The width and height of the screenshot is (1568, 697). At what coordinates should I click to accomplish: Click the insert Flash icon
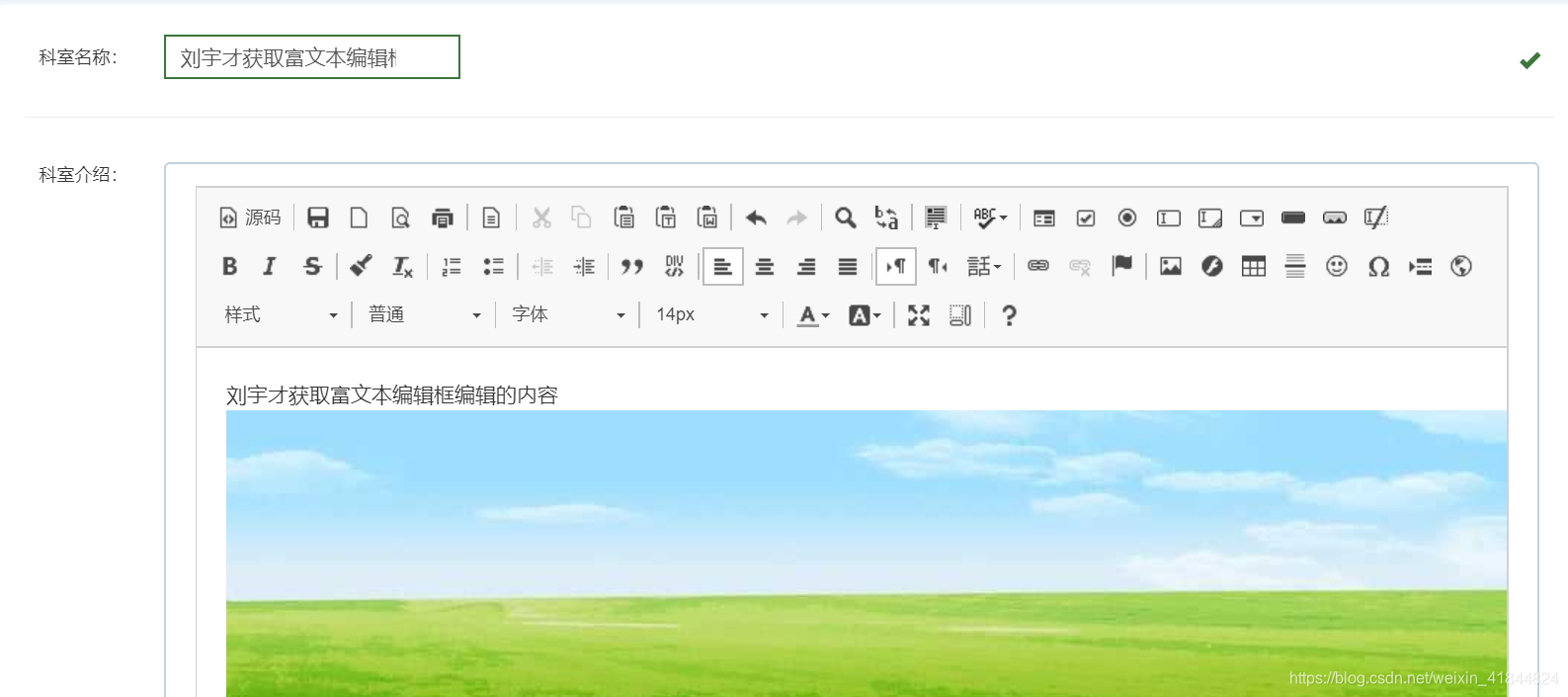pyautogui.click(x=1212, y=266)
